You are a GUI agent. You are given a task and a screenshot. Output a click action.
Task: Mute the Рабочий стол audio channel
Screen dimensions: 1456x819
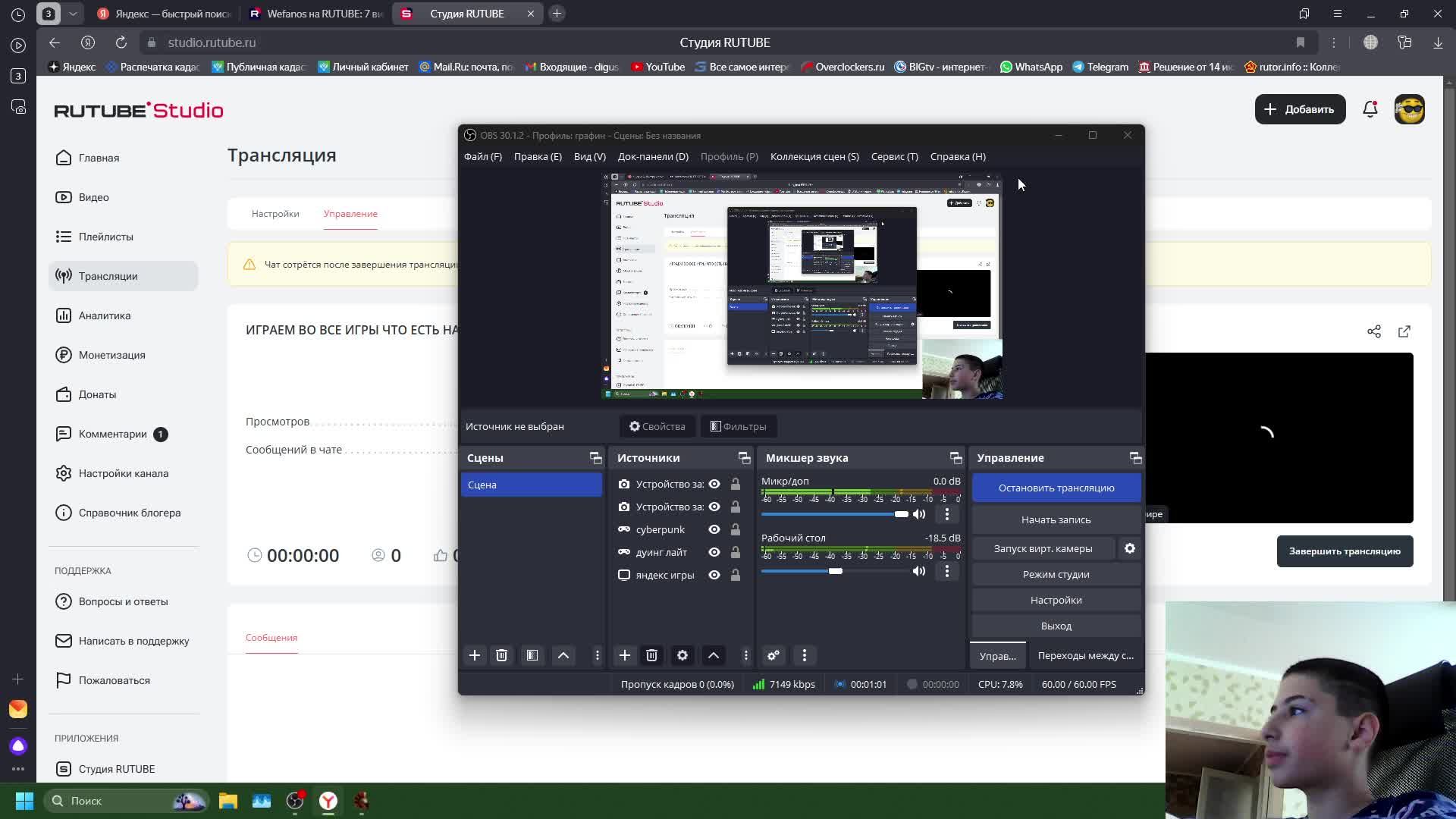point(919,571)
